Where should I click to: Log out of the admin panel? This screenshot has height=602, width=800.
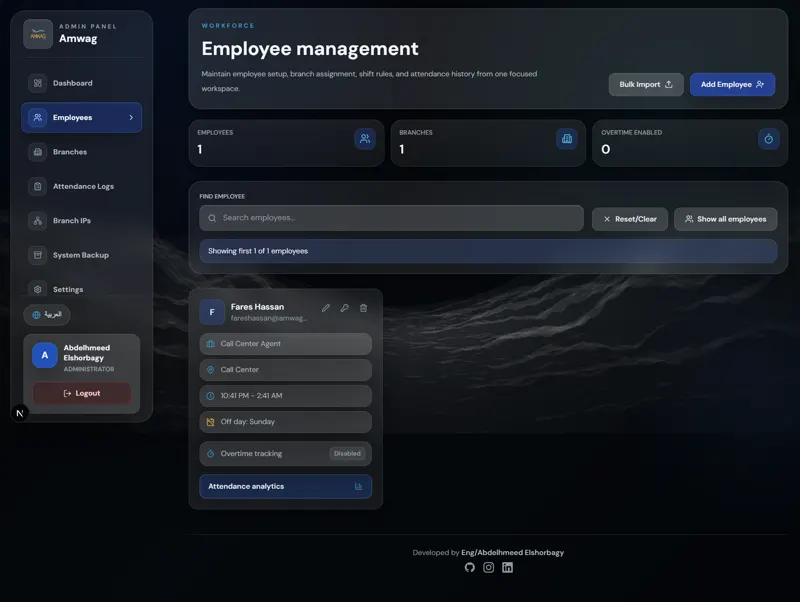tap(82, 393)
